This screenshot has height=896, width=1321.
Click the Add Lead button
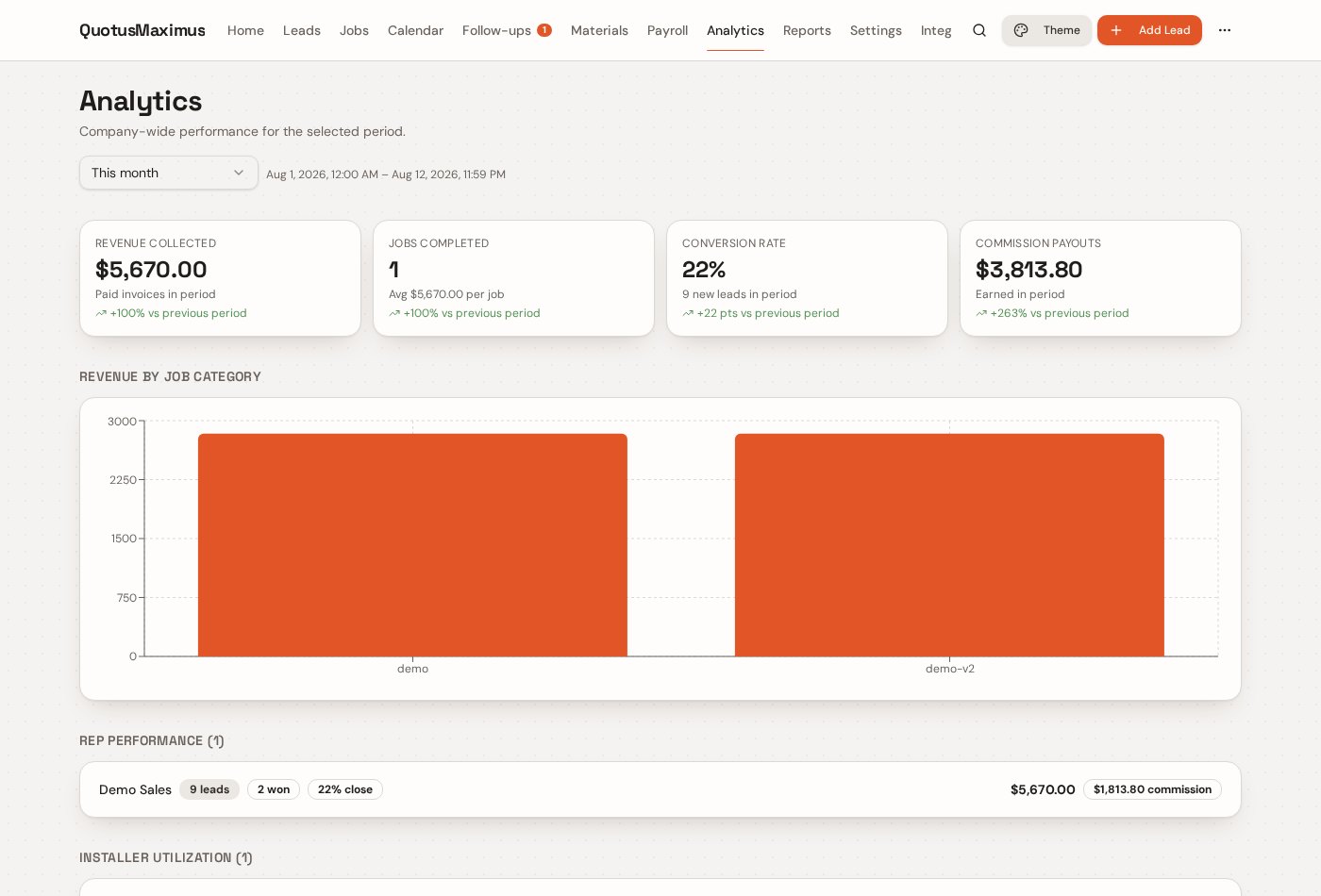pos(1149,30)
